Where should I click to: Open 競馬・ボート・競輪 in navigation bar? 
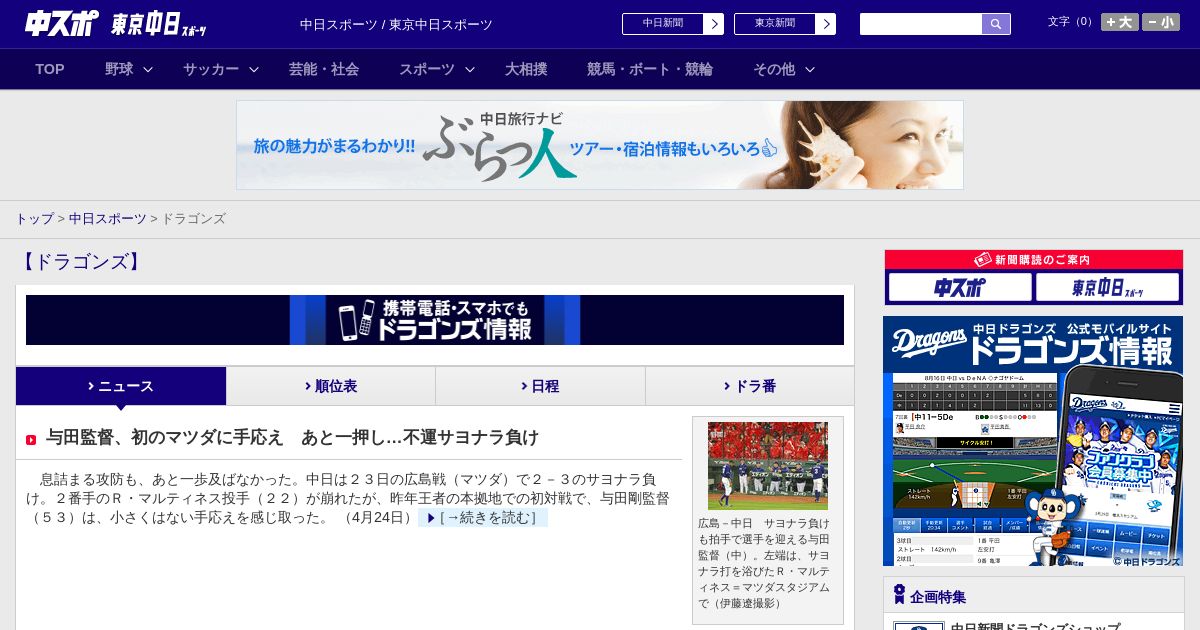(650, 69)
